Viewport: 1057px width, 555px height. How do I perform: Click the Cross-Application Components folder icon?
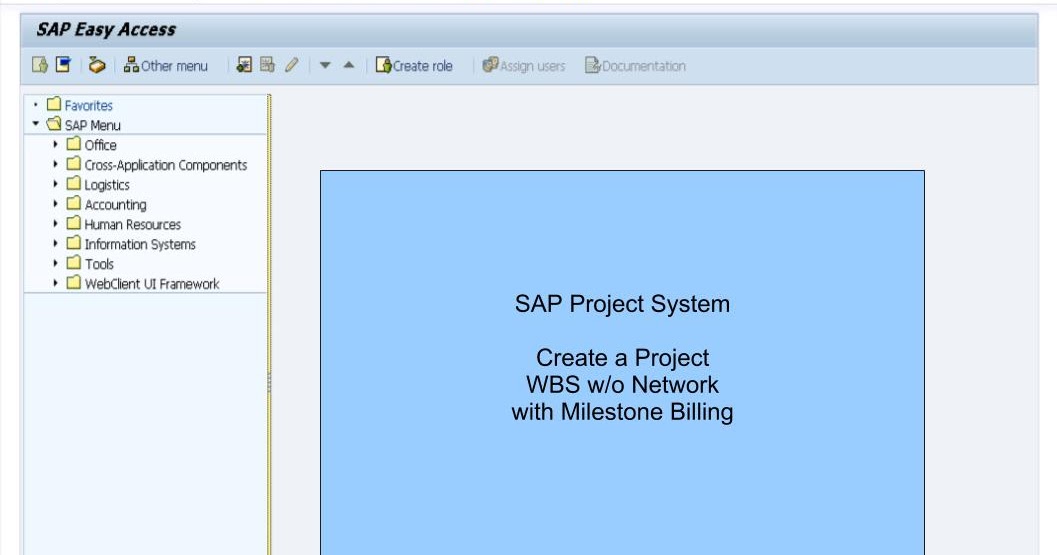click(x=73, y=164)
